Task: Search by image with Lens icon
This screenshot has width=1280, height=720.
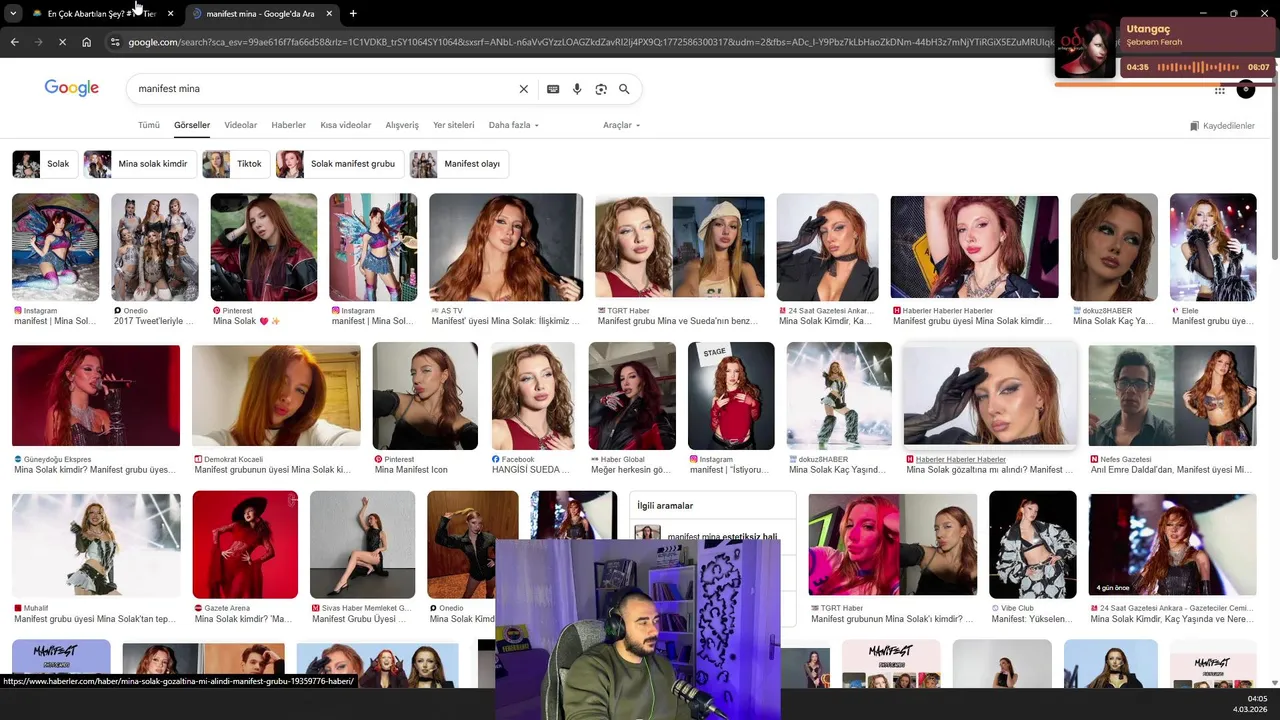Action: (x=601, y=89)
